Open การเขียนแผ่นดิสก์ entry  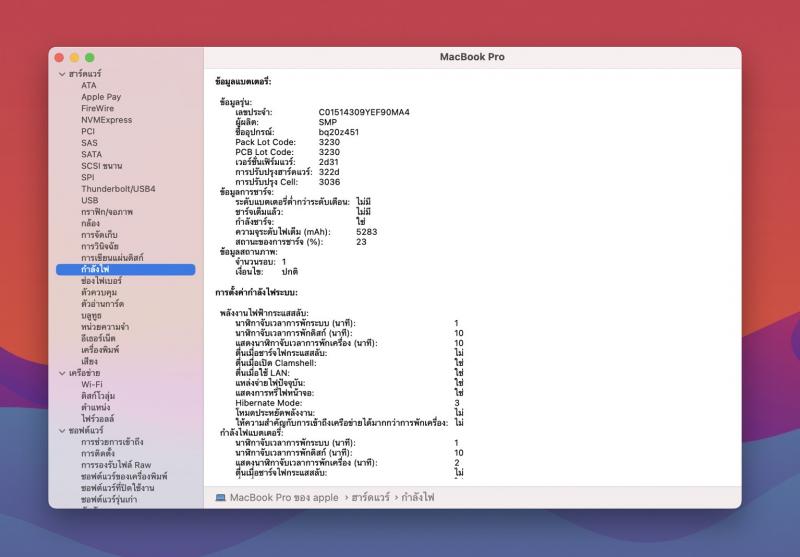tap(112, 258)
